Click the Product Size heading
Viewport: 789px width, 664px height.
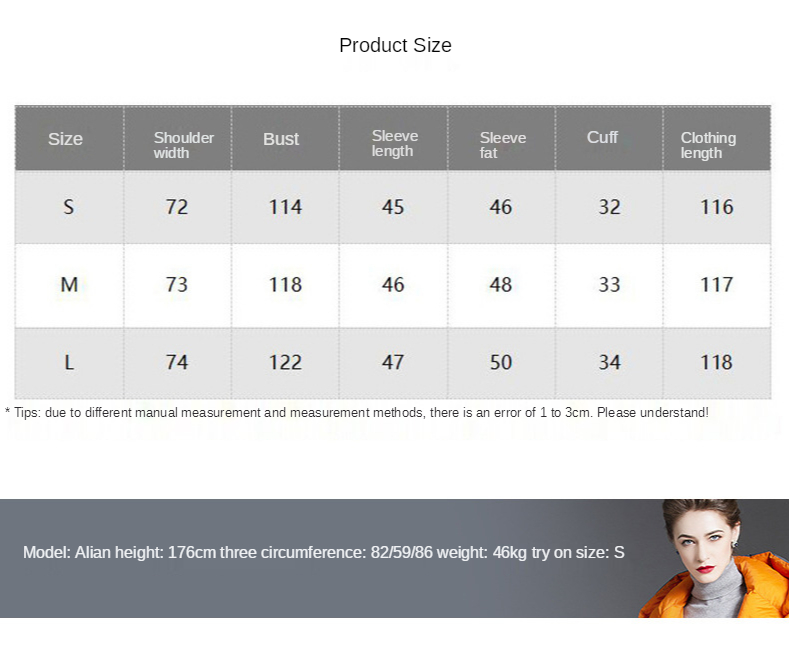[x=395, y=45]
